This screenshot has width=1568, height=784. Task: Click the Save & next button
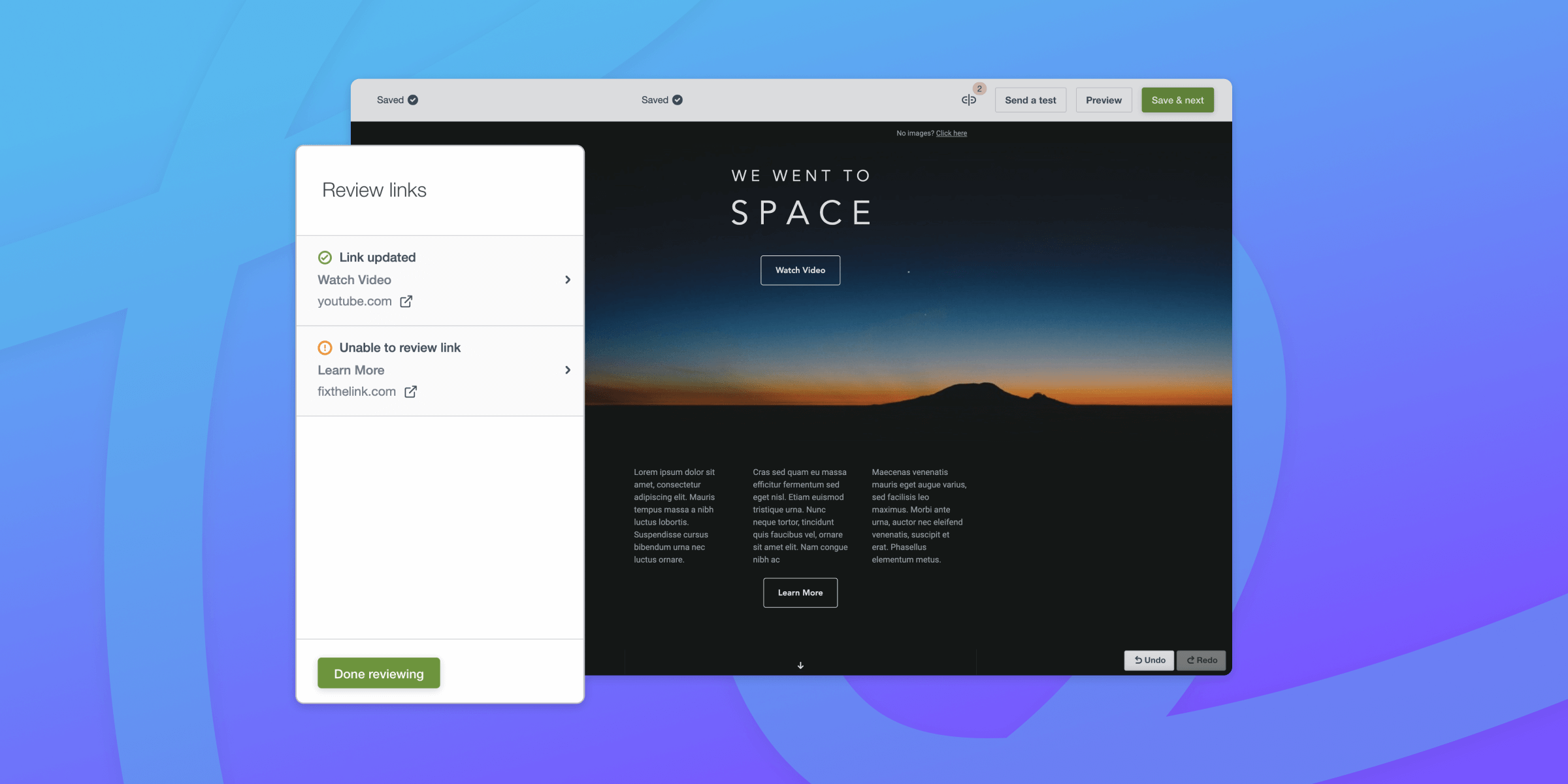[1177, 100]
